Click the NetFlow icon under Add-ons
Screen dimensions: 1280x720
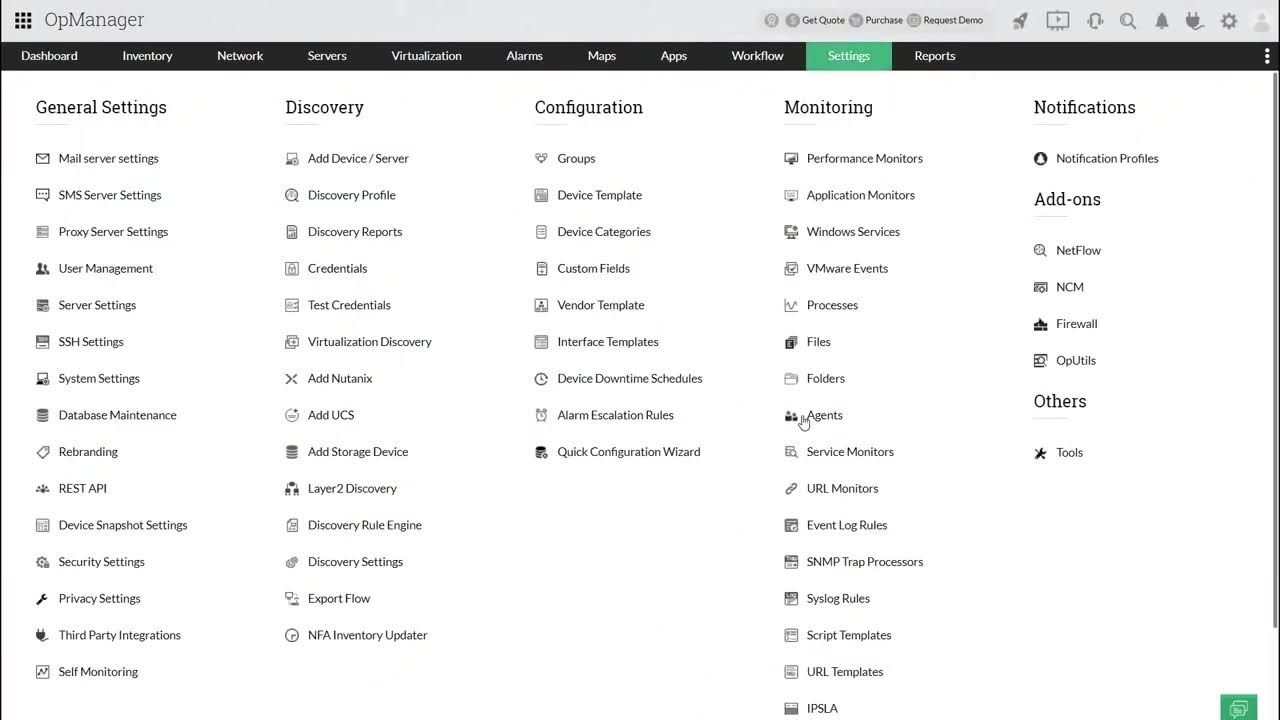tap(1040, 250)
